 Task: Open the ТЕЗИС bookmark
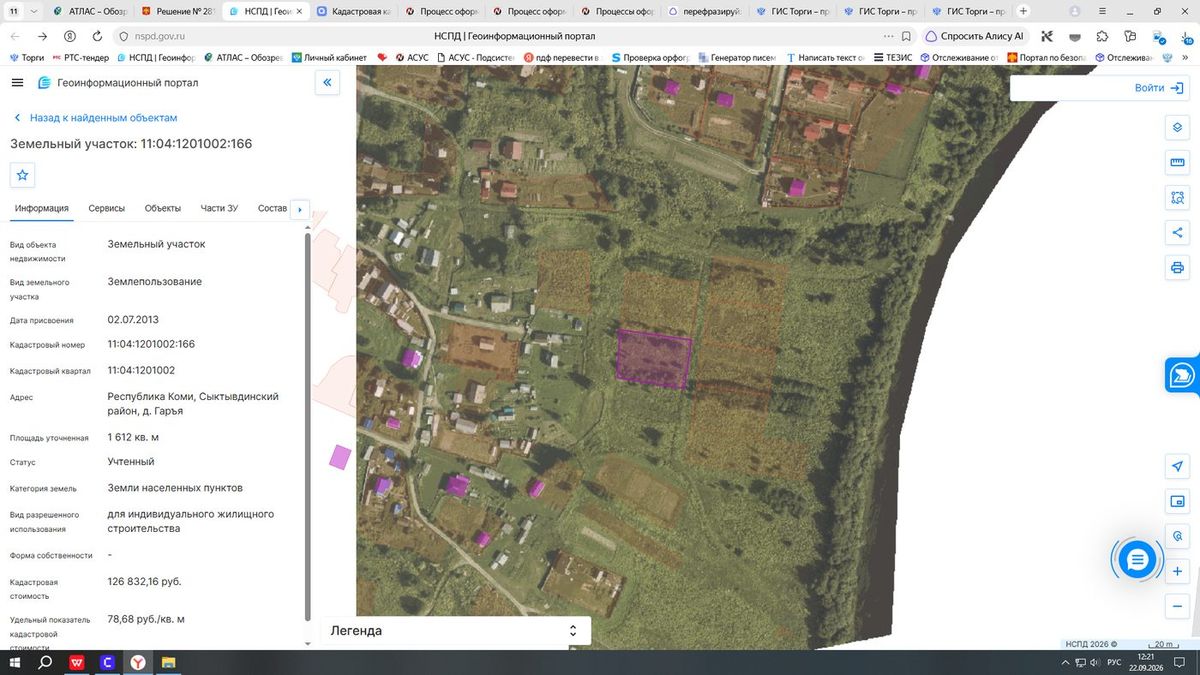[x=892, y=58]
